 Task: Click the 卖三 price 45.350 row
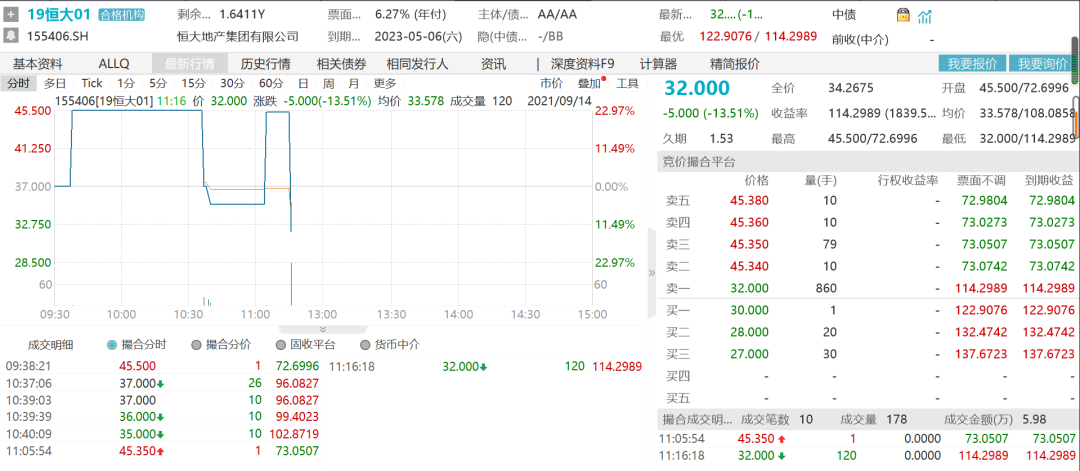coord(869,244)
